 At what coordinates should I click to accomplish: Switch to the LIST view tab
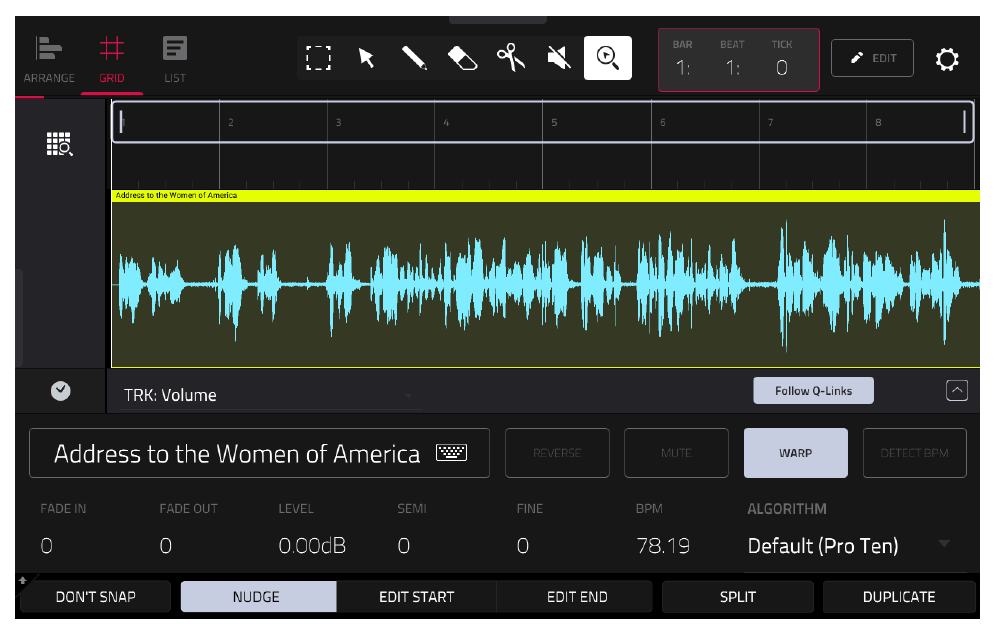tap(175, 60)
